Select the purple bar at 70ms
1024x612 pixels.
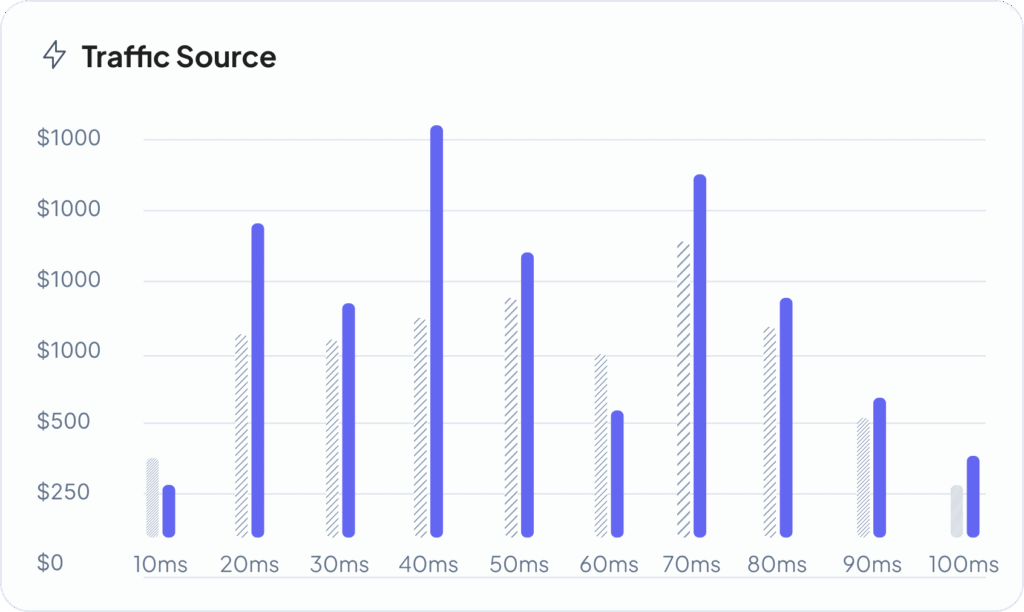(700, 355)
